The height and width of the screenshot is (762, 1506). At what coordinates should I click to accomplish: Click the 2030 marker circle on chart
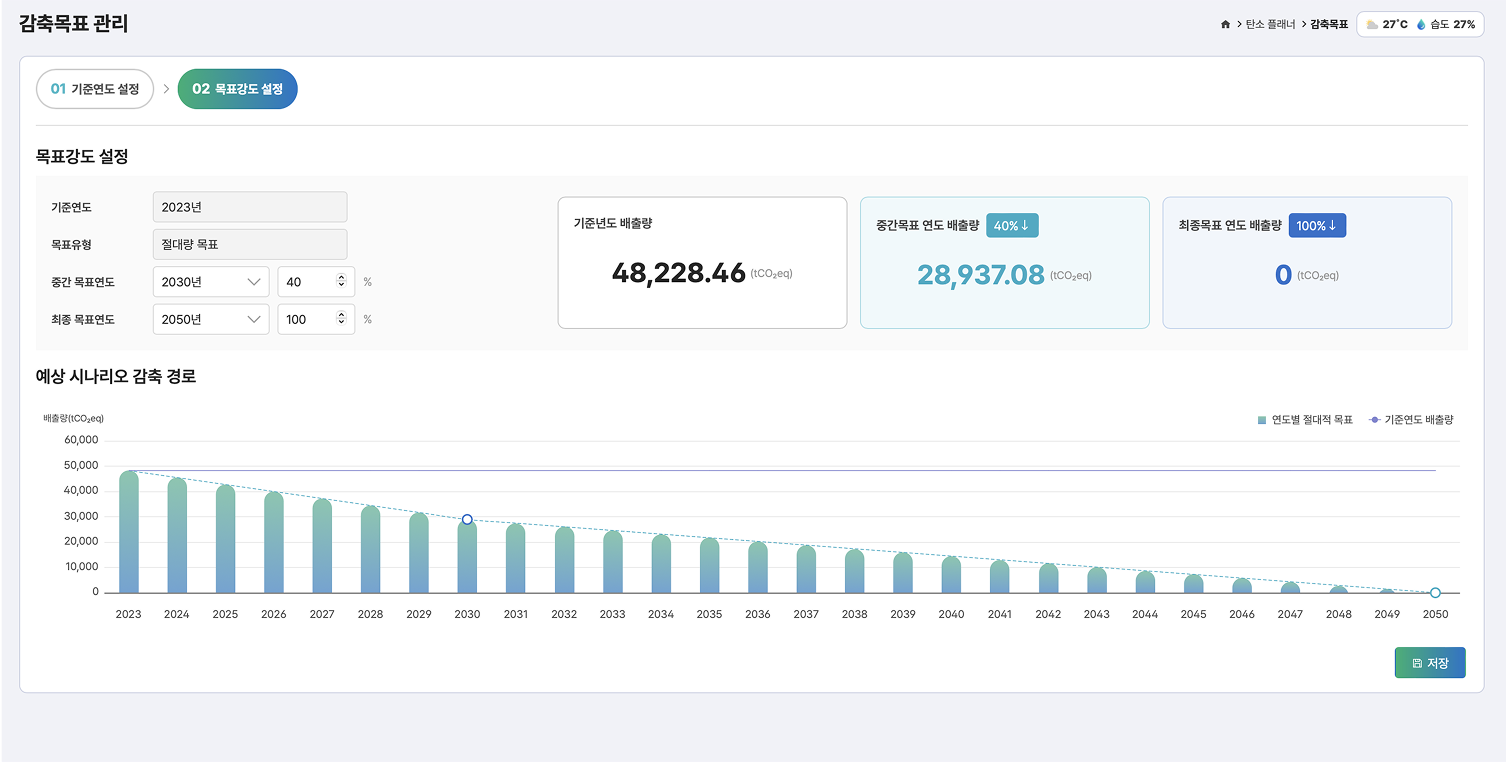pos(467,520)
